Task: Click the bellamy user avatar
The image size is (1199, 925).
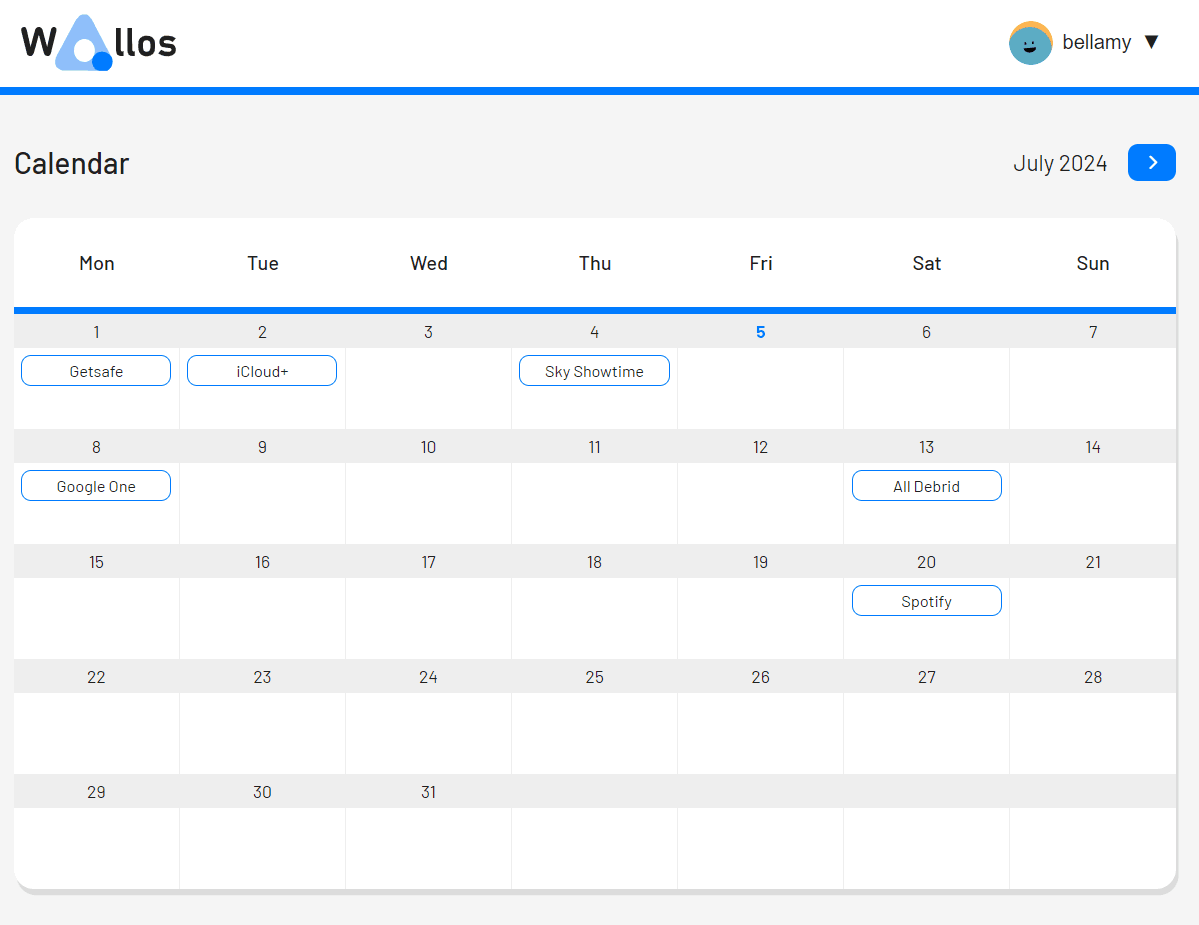Action: coord(1030,43)
